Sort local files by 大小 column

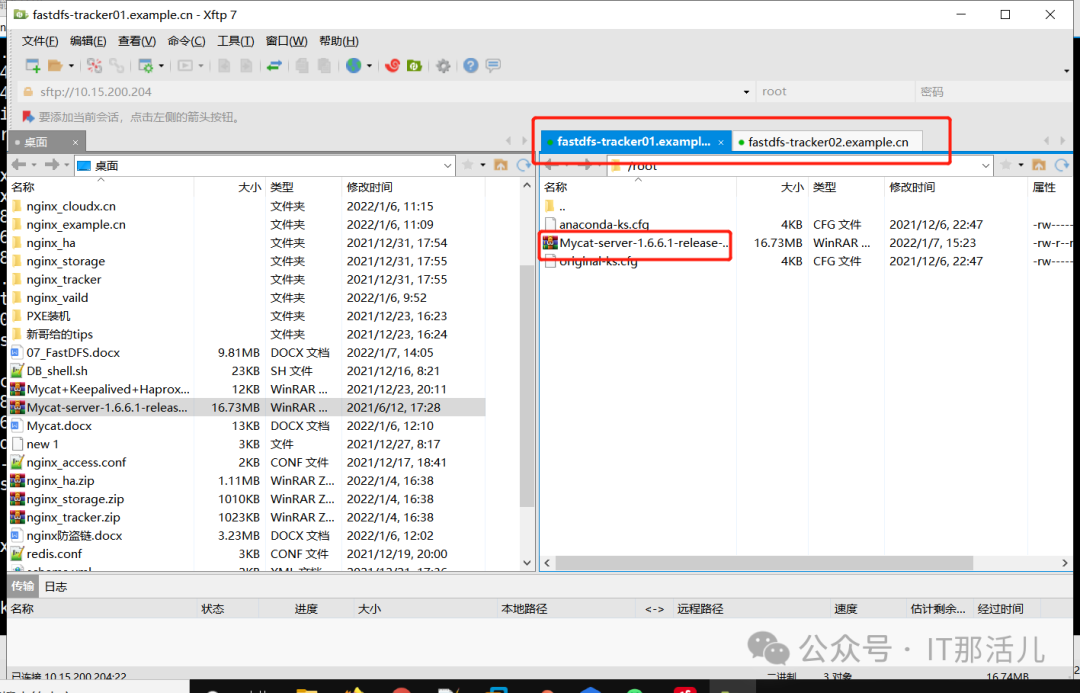(x=230, y=187)
